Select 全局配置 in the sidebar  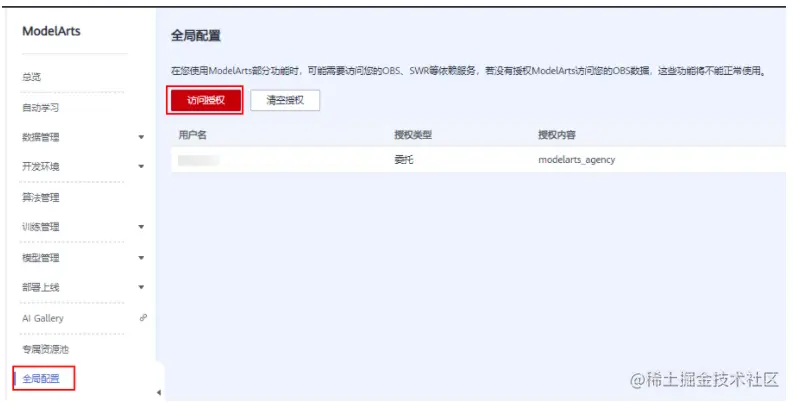coord(41,378)
